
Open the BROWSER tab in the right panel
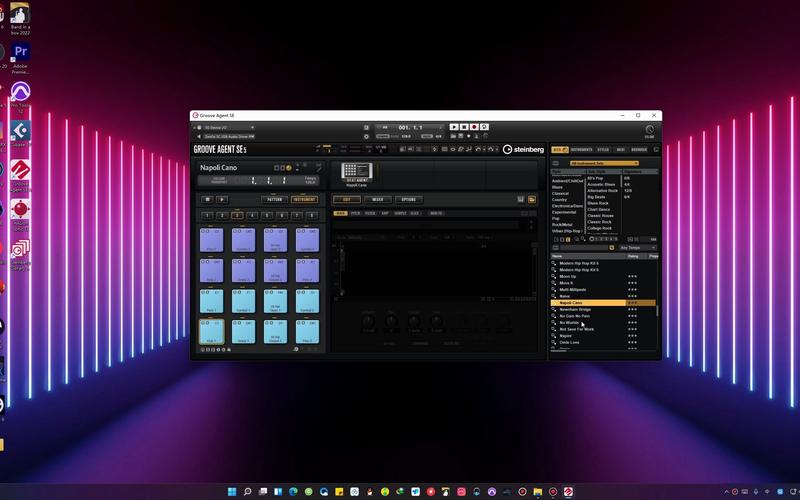click(x=639, y=149)
